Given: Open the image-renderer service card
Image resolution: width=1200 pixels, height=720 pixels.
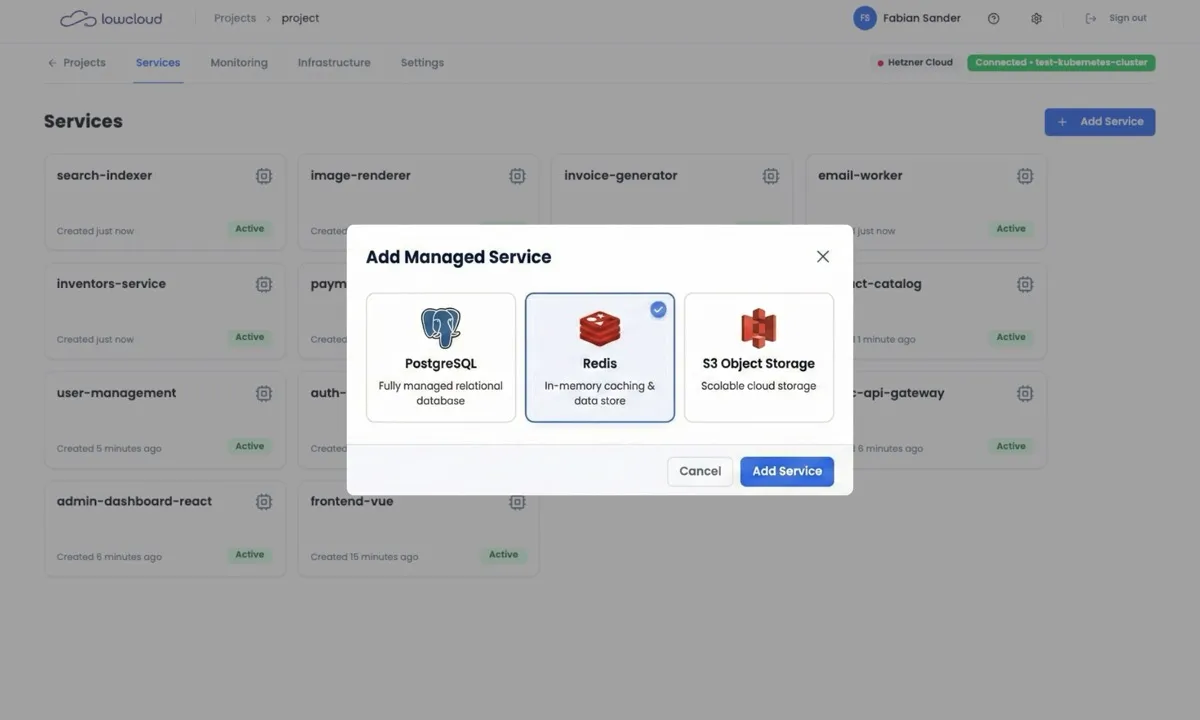Looking at the screenshot, I should [x=418, y=202].
